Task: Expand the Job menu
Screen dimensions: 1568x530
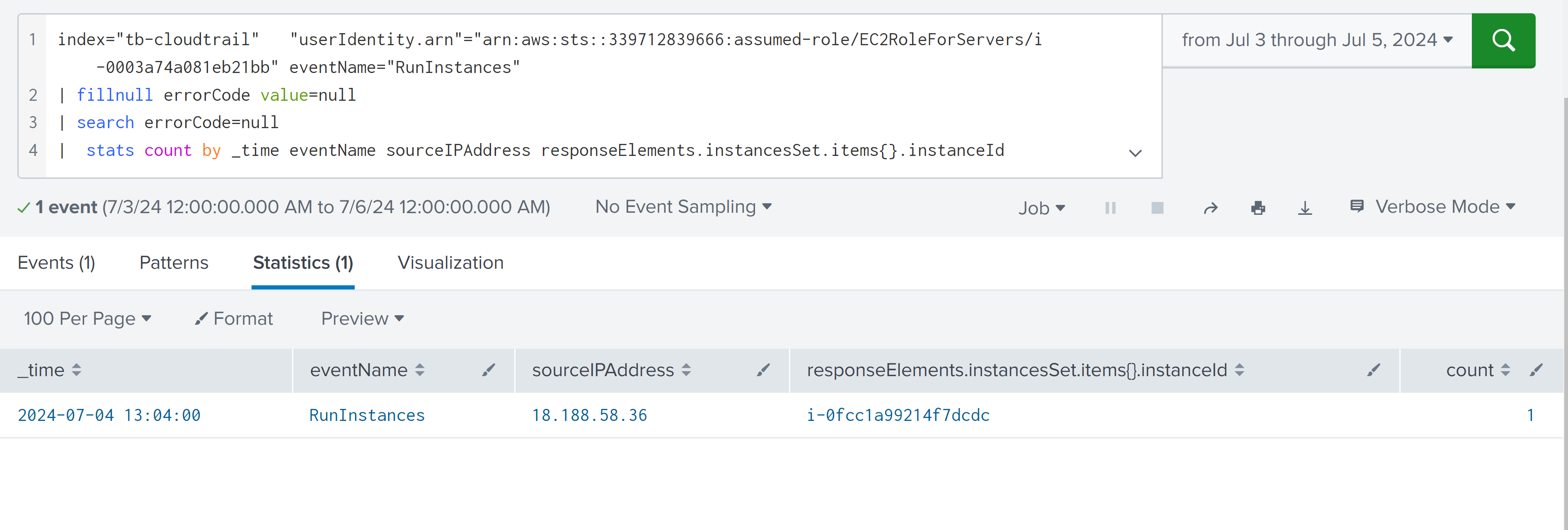Action: click(1041, 208)
